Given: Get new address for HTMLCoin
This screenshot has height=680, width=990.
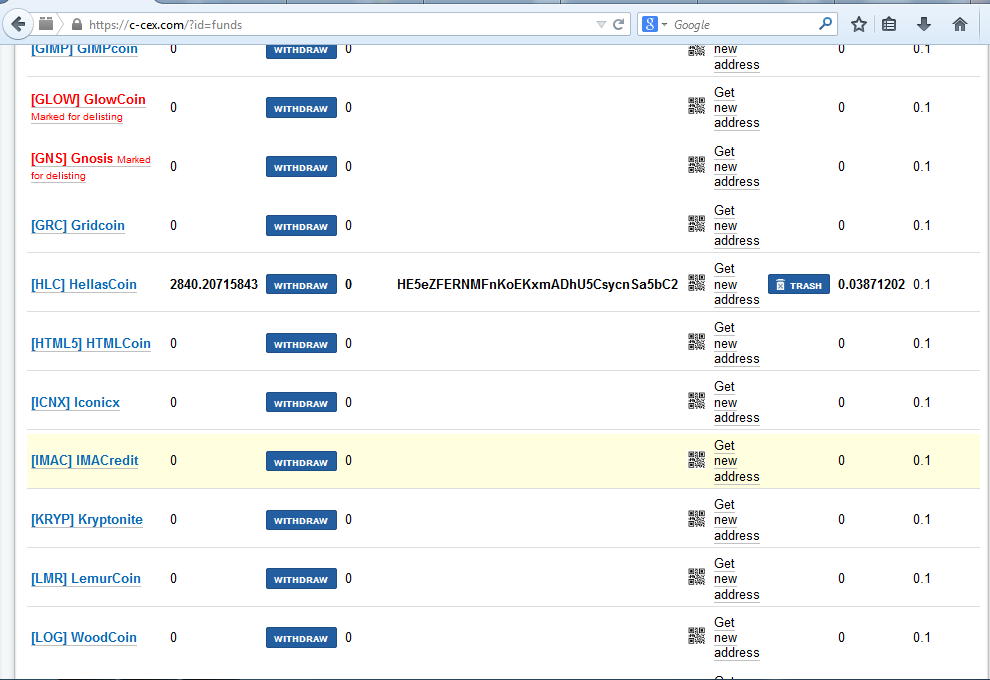Looking at the screenshot, I should pyautogui.click(x=736, y=343).
